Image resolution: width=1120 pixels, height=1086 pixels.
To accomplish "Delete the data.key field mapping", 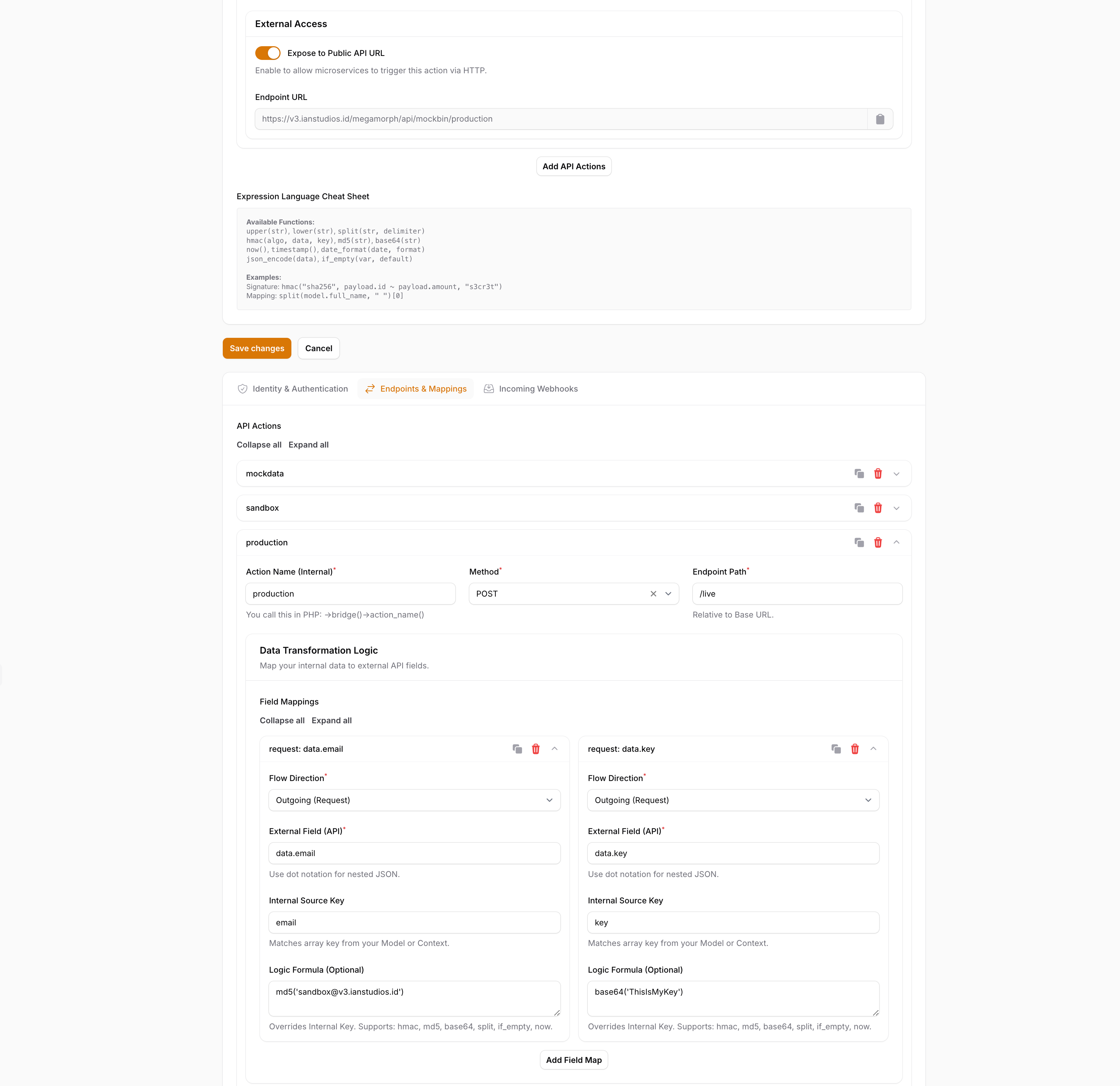I will (x=855, y=749).
